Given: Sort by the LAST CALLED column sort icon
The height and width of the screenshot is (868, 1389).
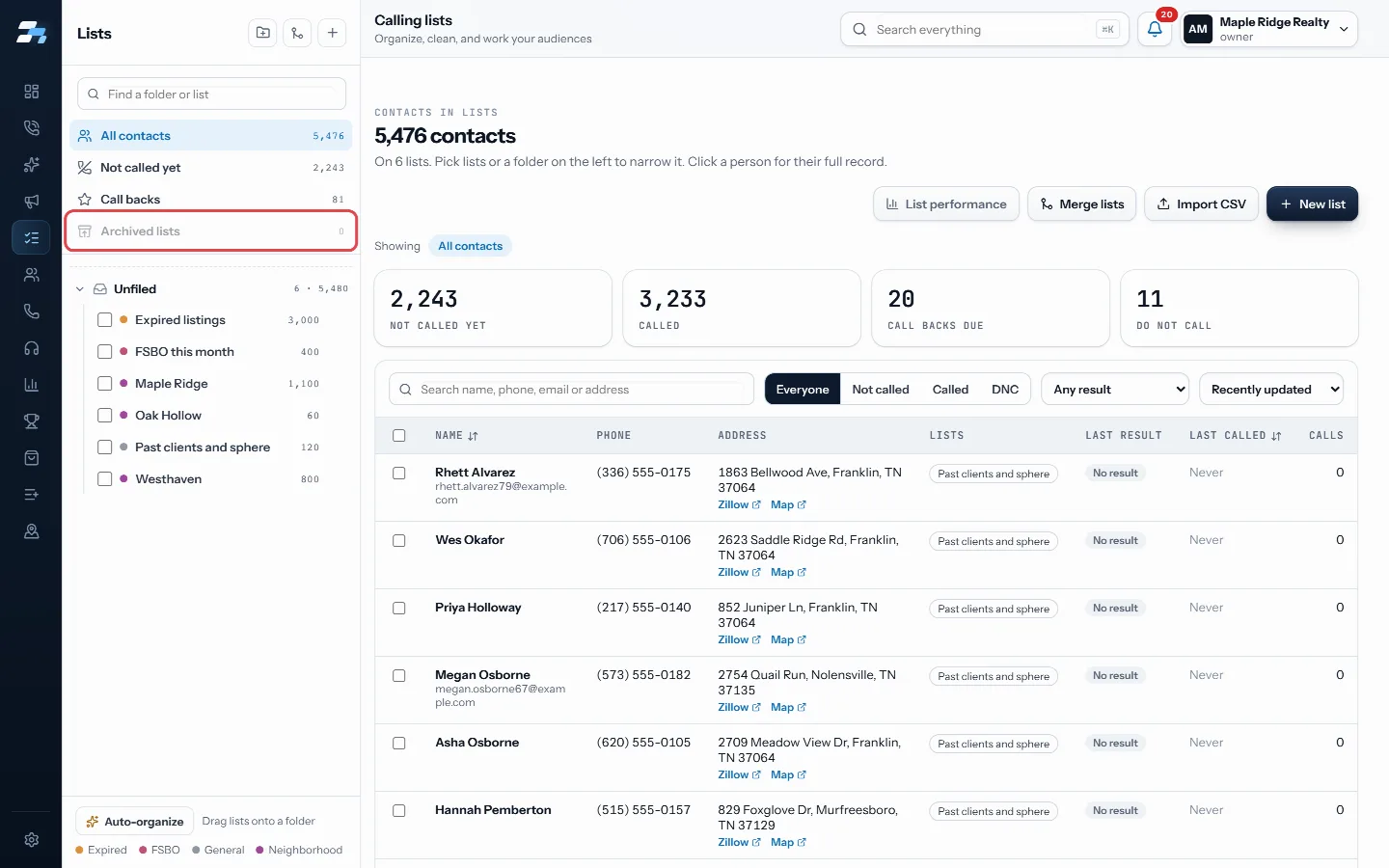Looking at the screenshot, I should 1276,436.
